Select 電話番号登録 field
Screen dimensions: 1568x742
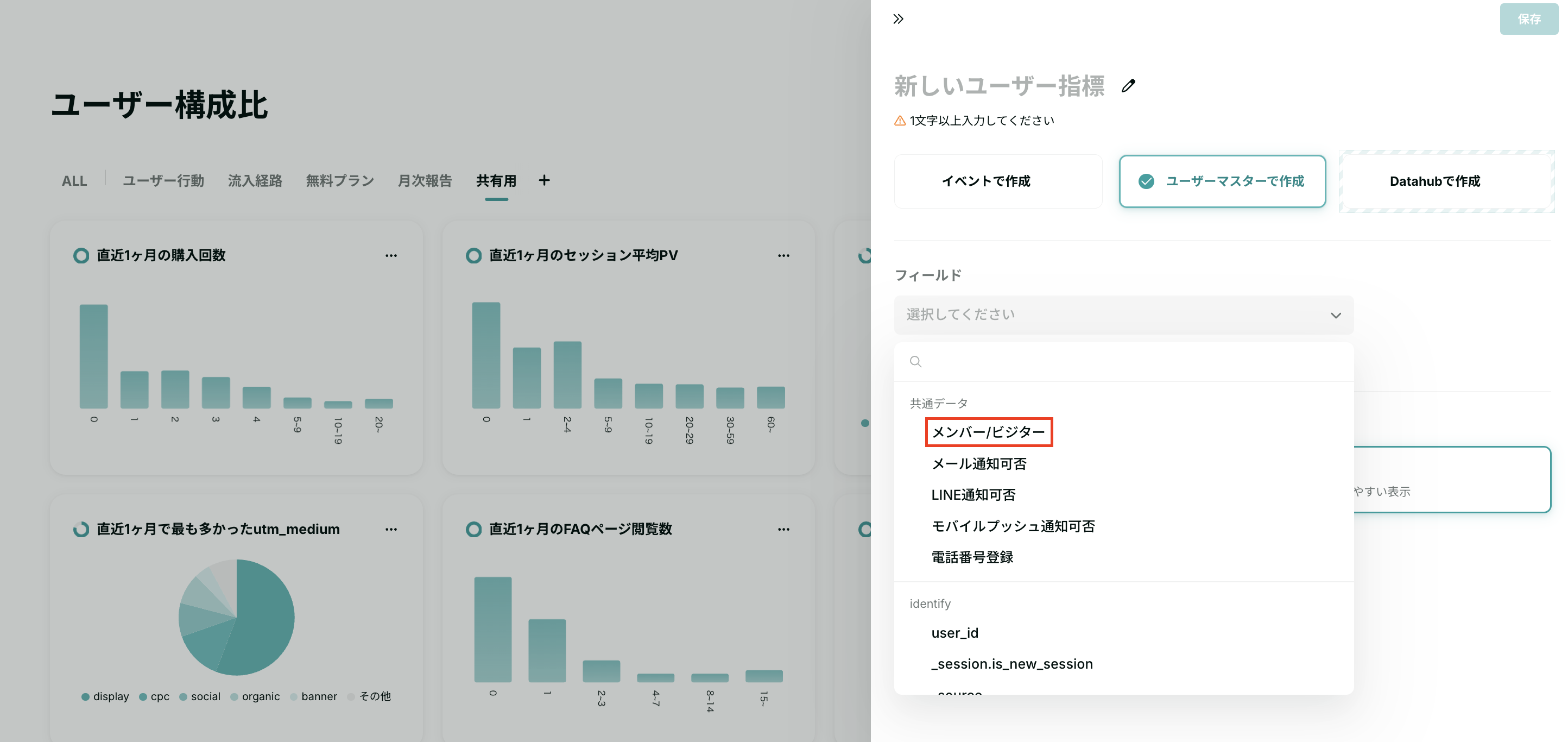click(972, 557)
